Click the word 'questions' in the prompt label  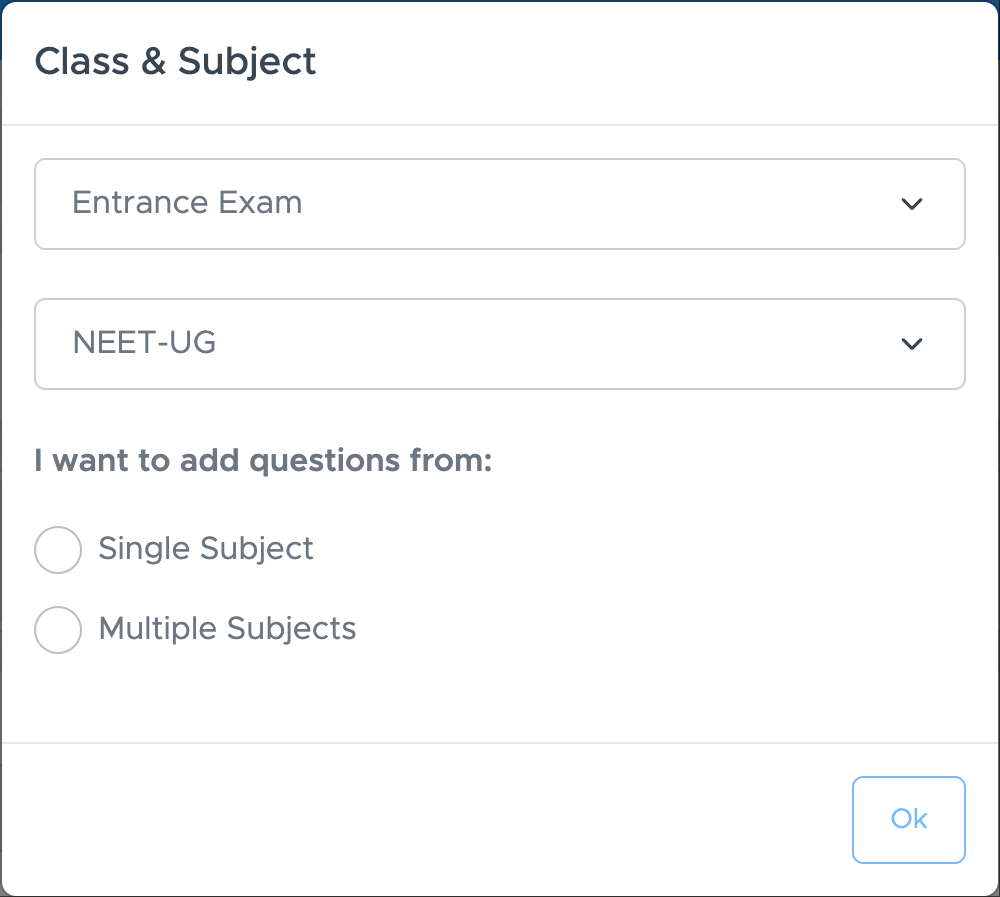(317, 461)
